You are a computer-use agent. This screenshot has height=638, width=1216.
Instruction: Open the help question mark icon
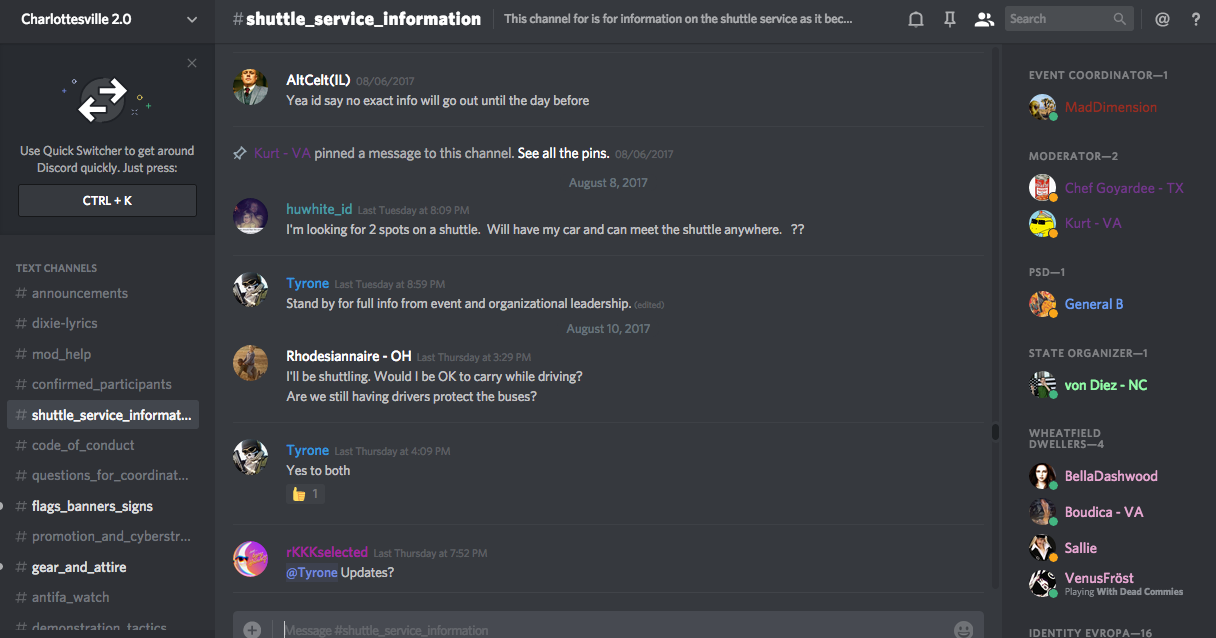[x=1195, y=19]
